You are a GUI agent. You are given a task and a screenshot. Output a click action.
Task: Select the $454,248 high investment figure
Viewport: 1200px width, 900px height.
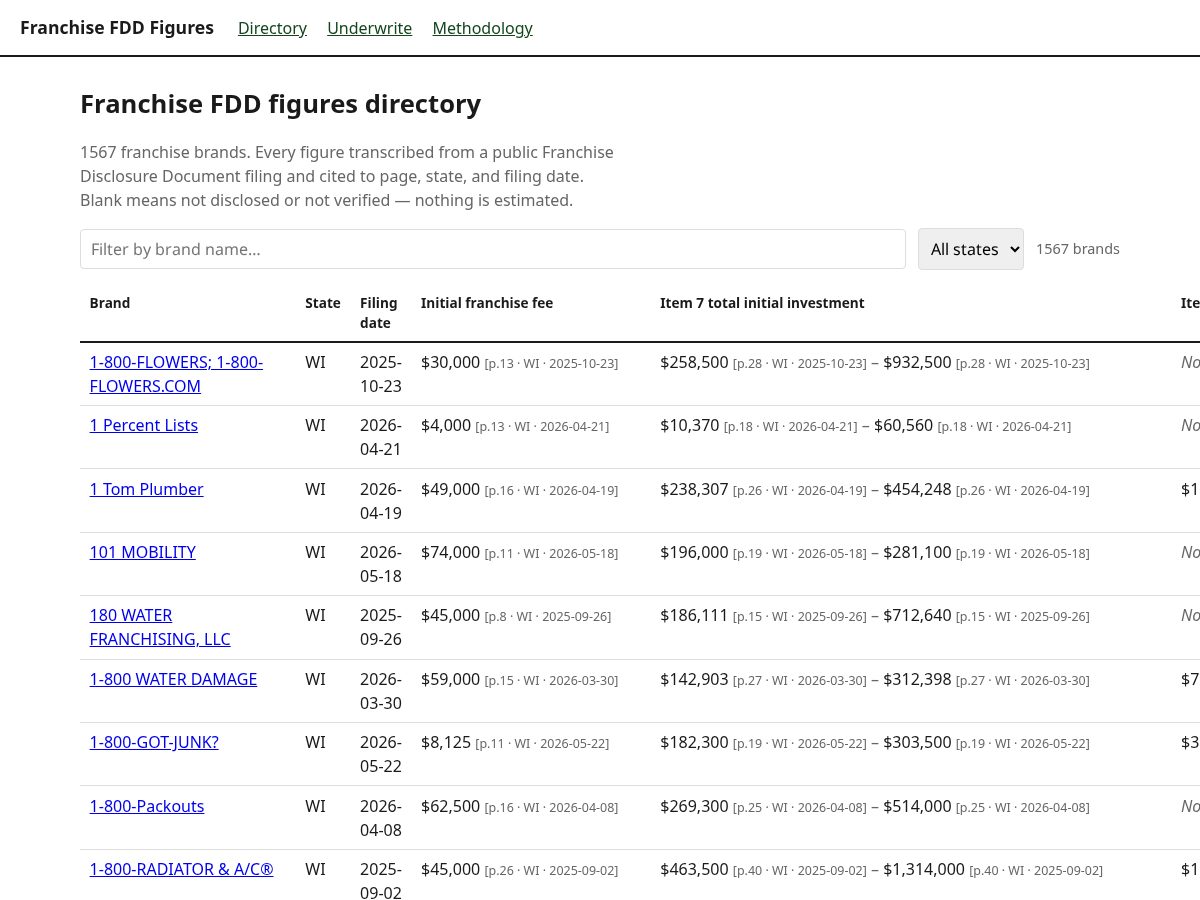pyautogui.click(x=917, y=489)
